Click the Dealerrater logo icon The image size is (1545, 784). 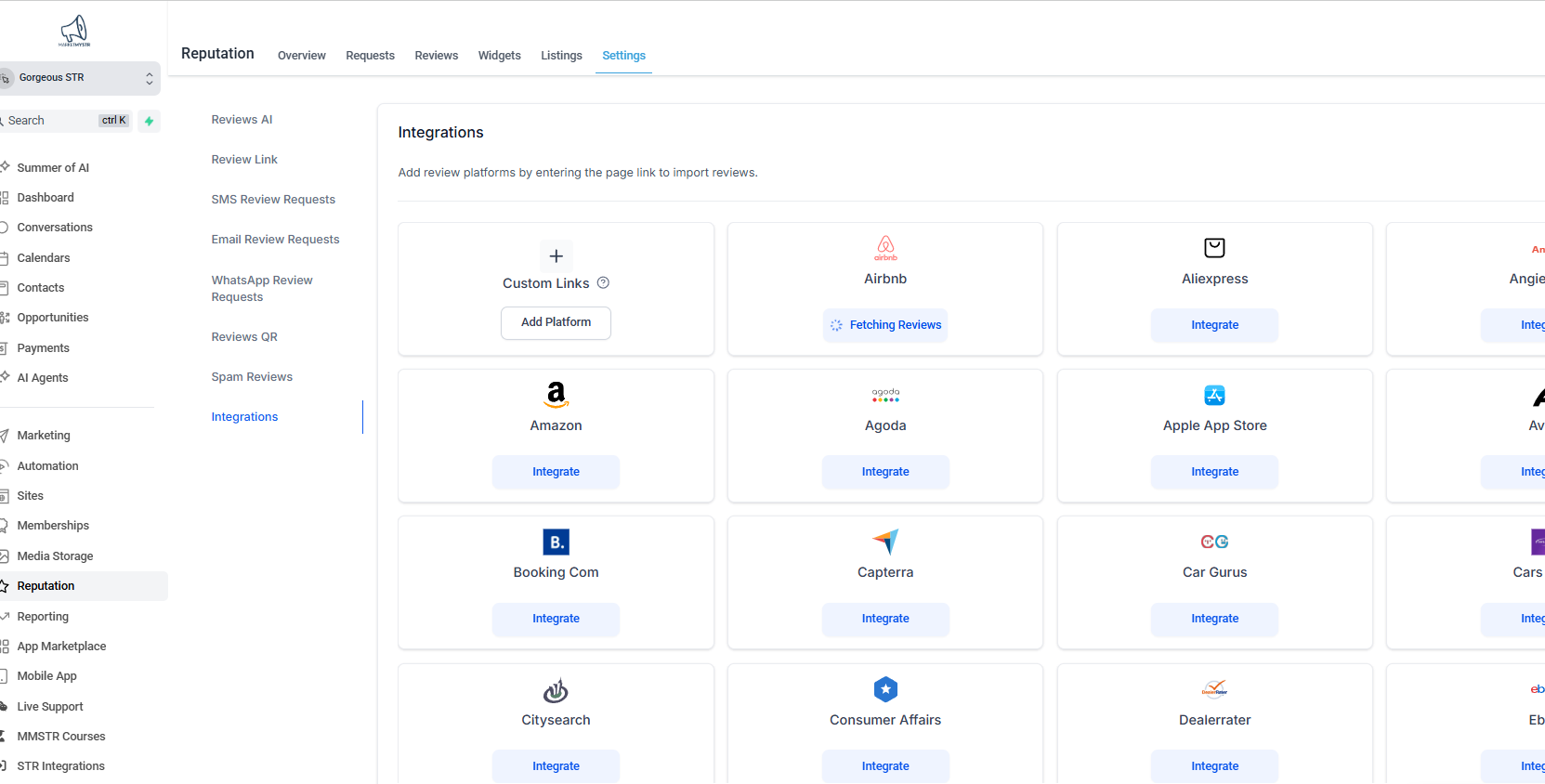point(1214,689)
